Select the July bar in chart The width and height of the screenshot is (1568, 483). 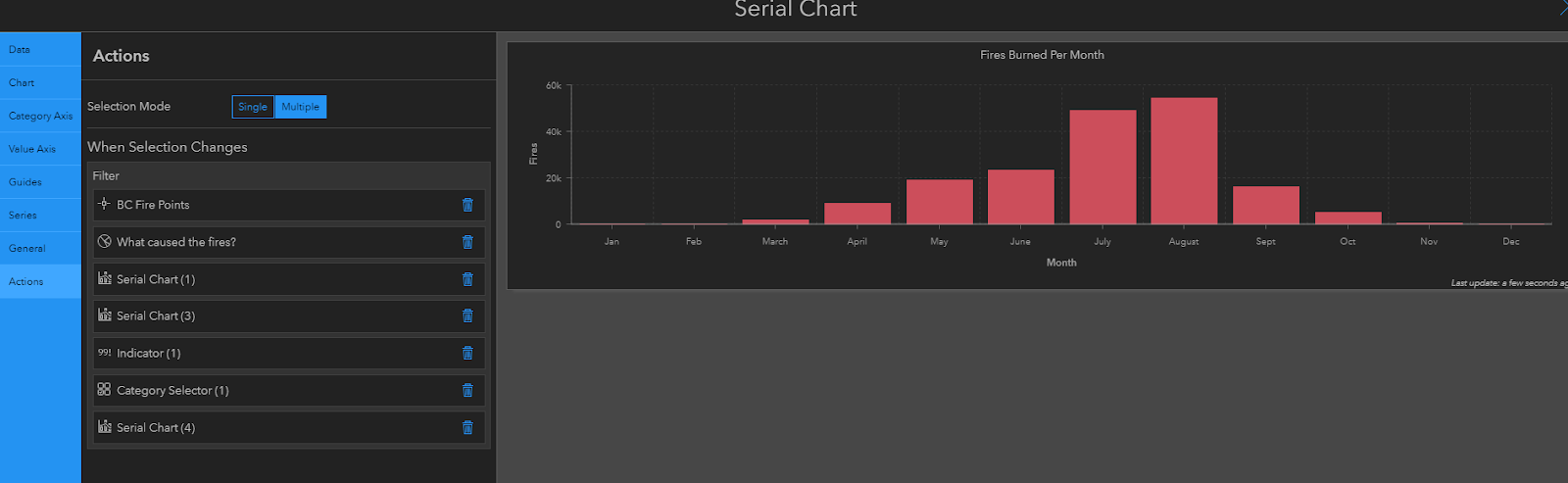(1102, 168)
